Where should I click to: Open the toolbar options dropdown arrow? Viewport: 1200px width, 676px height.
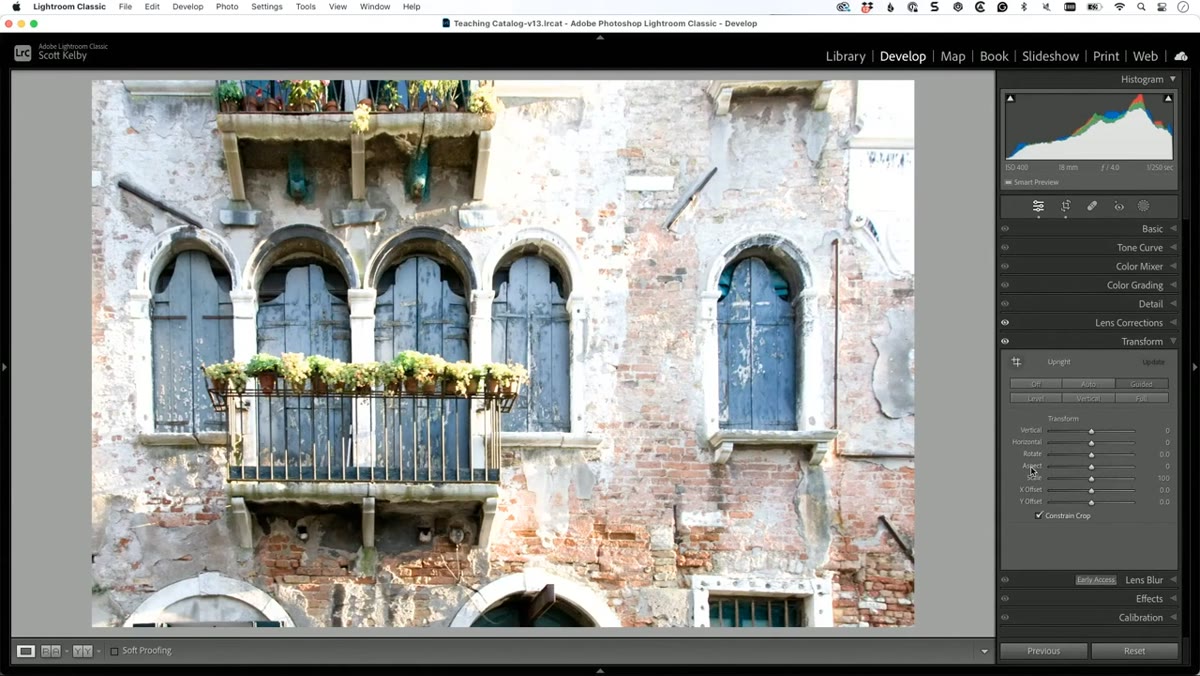point(984,651)
